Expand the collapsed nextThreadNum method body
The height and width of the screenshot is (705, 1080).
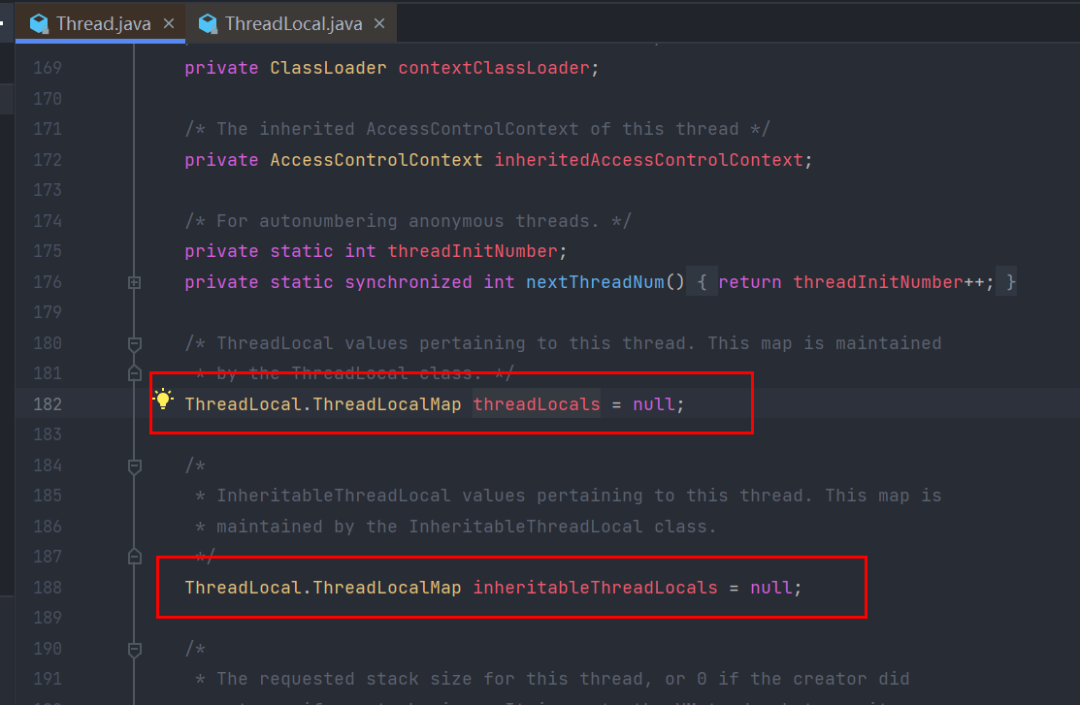tap(134, 282)
